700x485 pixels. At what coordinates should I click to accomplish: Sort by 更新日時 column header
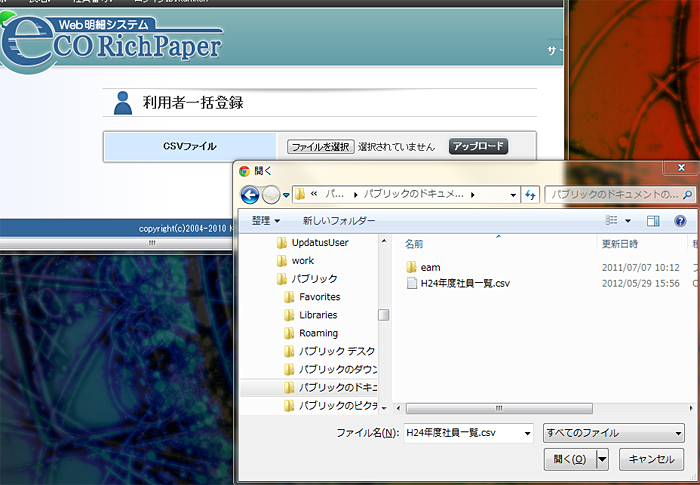tap(620, 244)
